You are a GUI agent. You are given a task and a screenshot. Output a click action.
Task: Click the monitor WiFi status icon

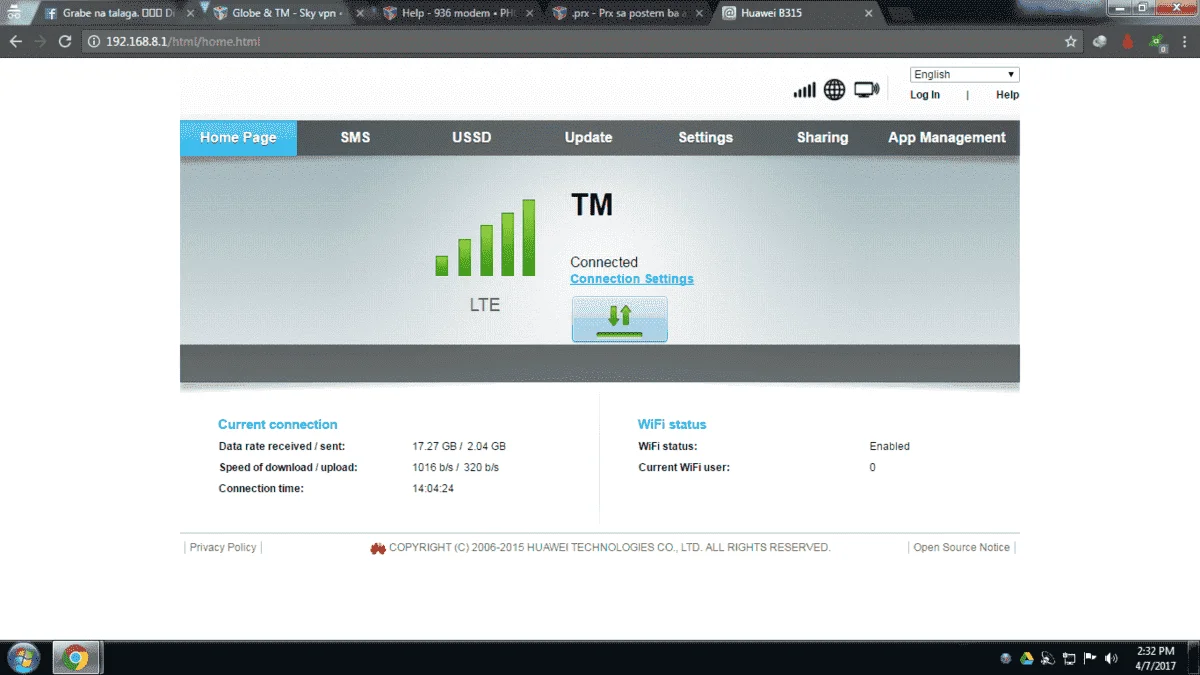click(x=866, y=90)
